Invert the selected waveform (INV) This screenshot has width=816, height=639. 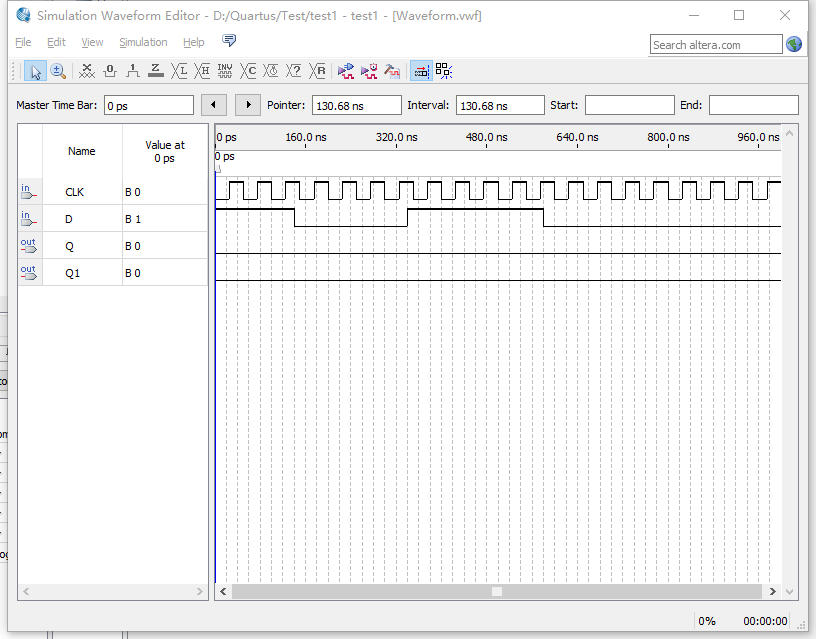[225, 71]
